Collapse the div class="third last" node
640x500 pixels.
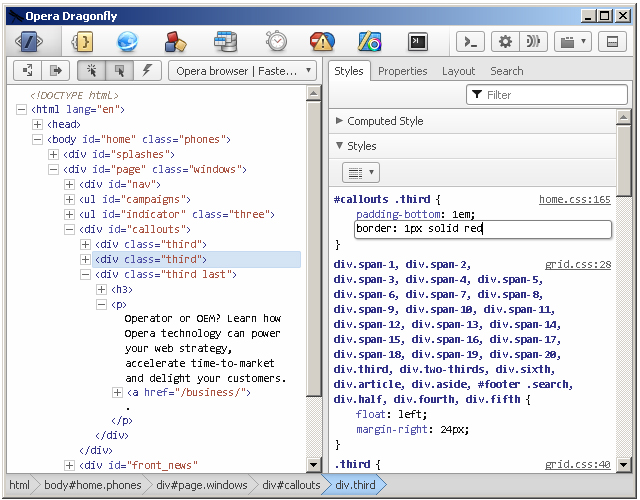(x=85, y=274)
